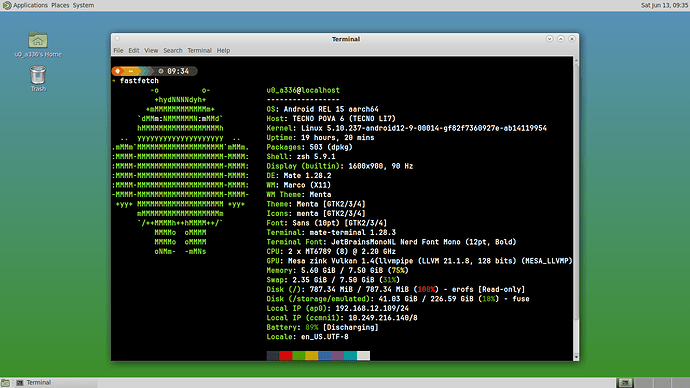Click the 'Font: Sans (10pt)' line
Image resolution: width=690 pixels, height=388 pixels.
327,223
